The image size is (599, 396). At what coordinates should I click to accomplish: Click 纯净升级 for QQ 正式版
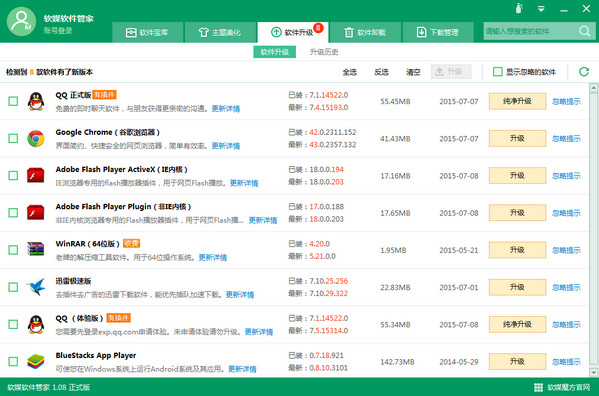(517, 101)
